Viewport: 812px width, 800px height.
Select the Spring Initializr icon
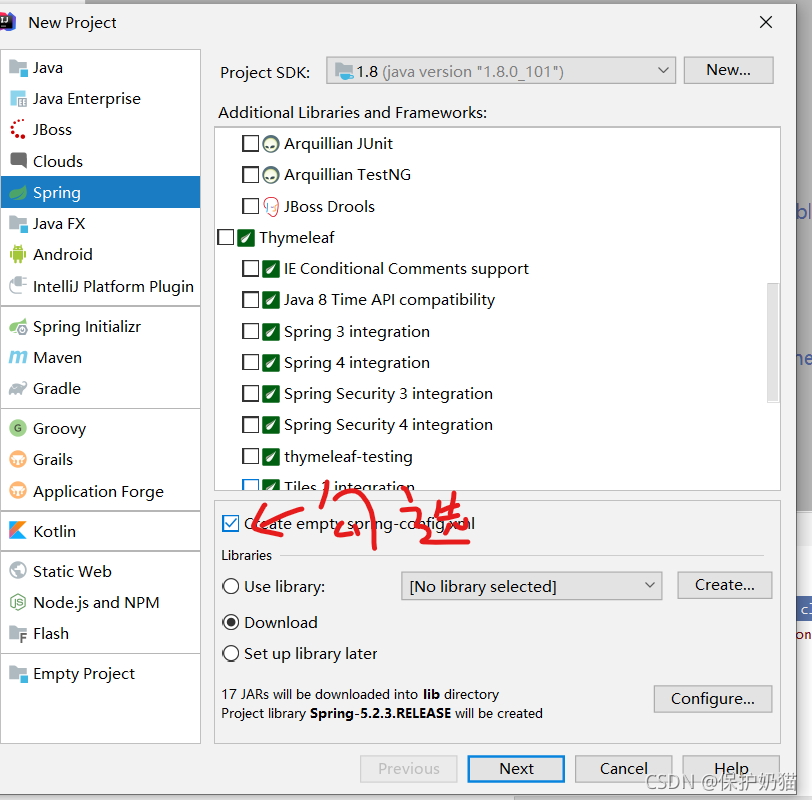pyautogui.click(x=19, y=327)
